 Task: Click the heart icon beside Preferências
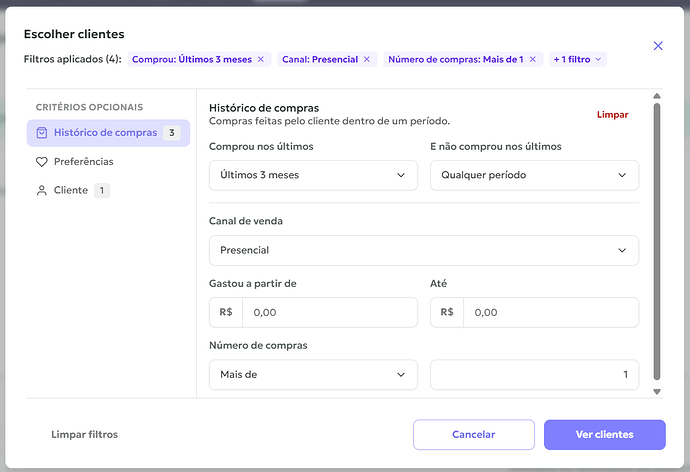42,162
